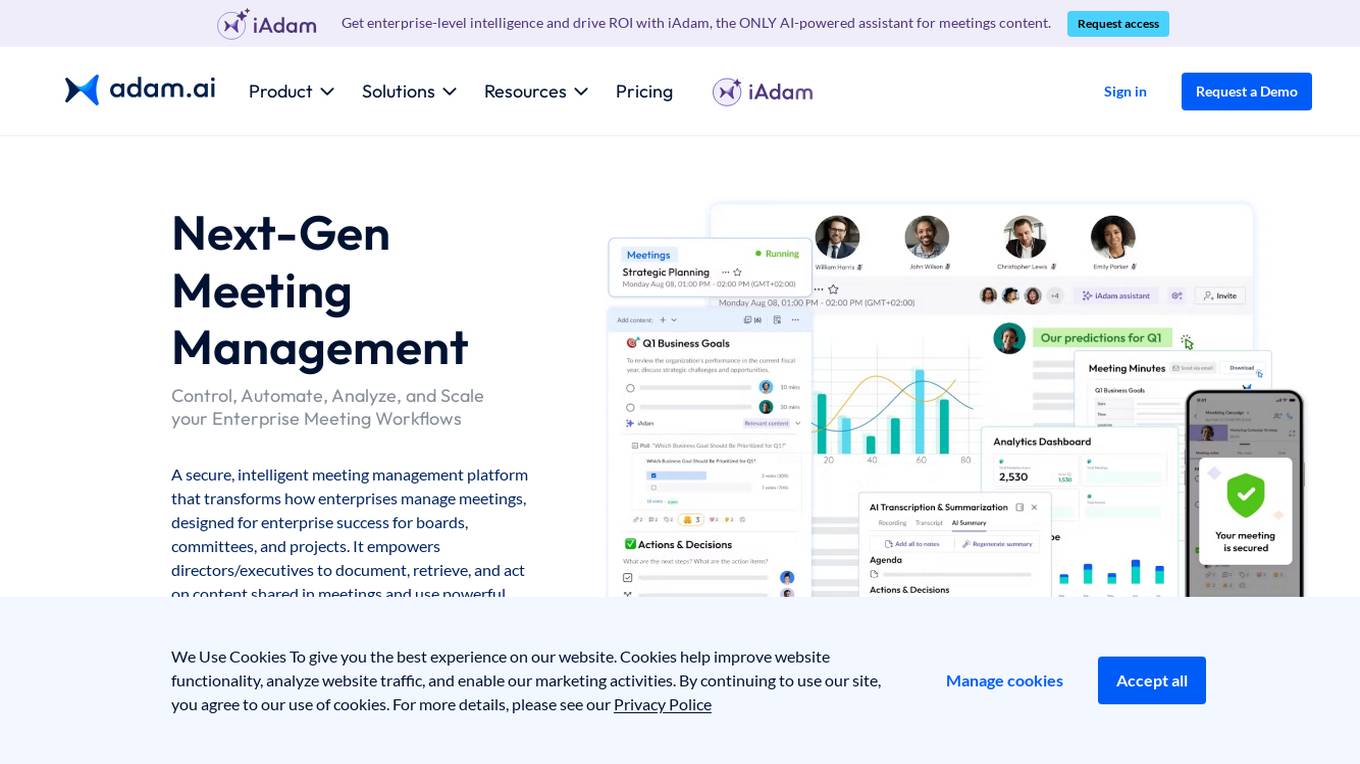Click the star icon in the Strategic Planning card
The height and width of the screenshot is (764, 1360).
click(x=738, y=272)
